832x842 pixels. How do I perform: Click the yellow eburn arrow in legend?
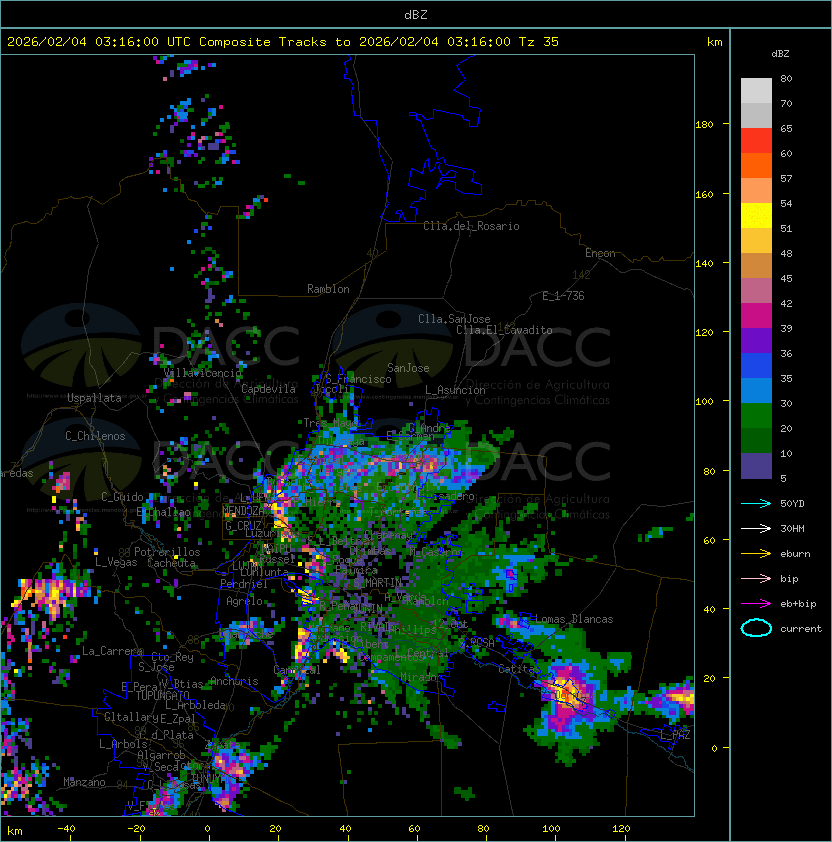coord(756,554)
